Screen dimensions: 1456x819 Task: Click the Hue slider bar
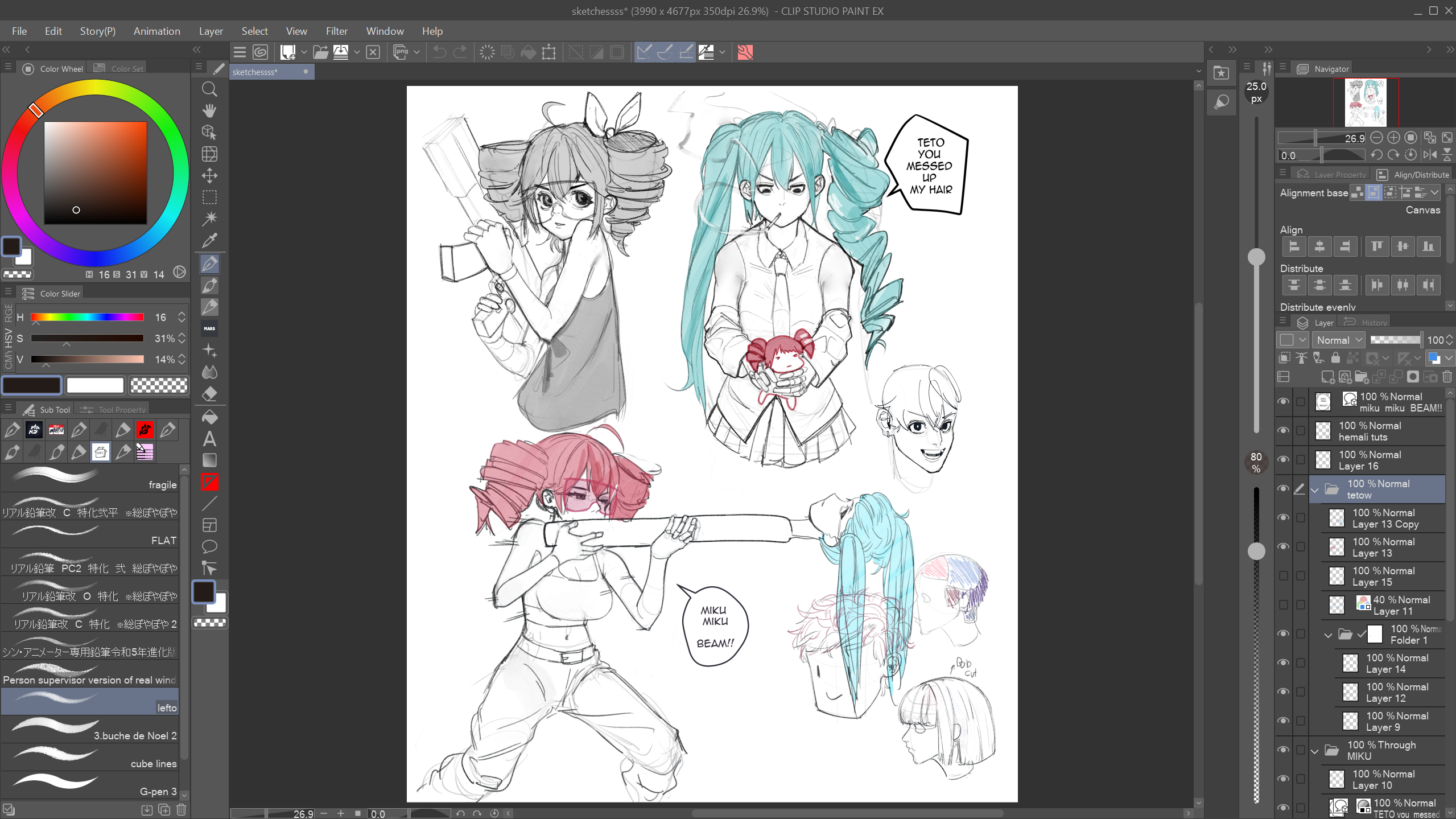(x=87, y=317)
